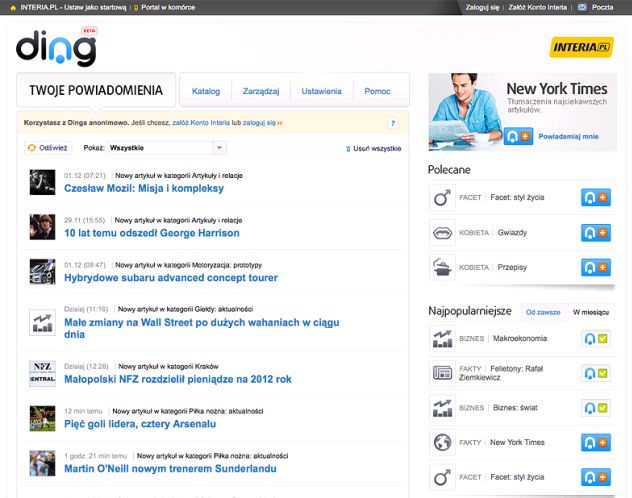This screenshot has height=498, width=632.
Task: Click the cooking pot icon in Przepisy row
Action: tap(442, 267)
